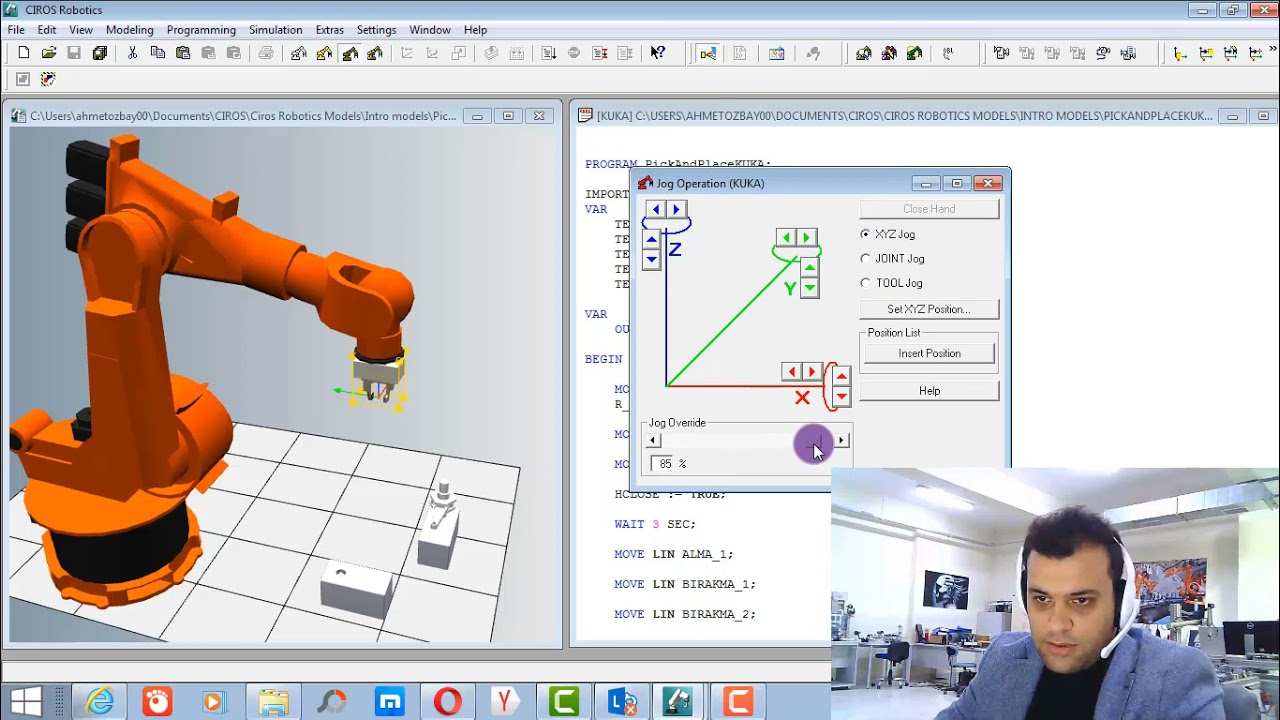Screen dimensions: 1280x720
Task: Rotate Y right with green arrow
Action: (806, 238)
